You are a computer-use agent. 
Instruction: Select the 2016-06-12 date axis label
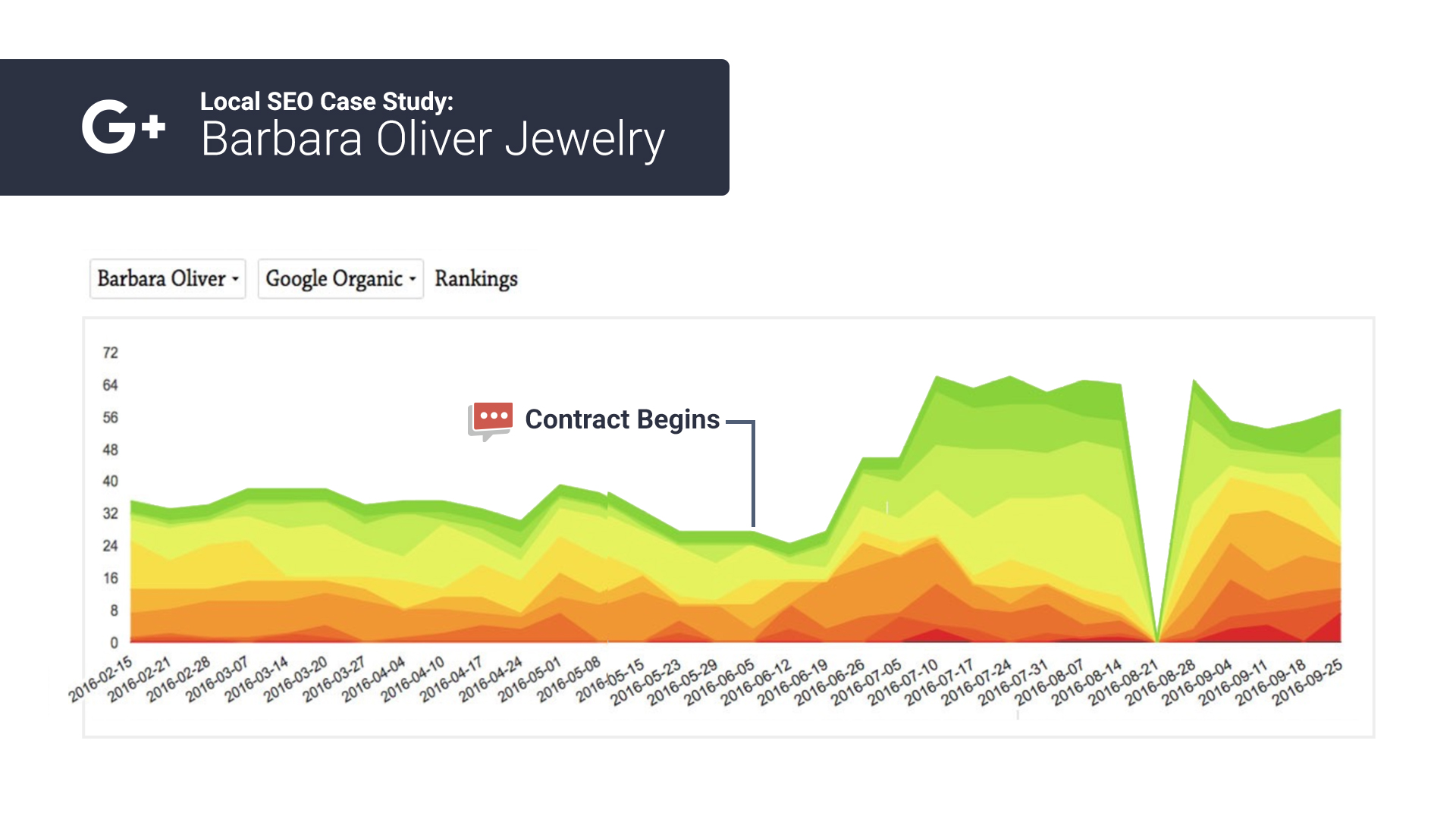[x=755, y=682]
